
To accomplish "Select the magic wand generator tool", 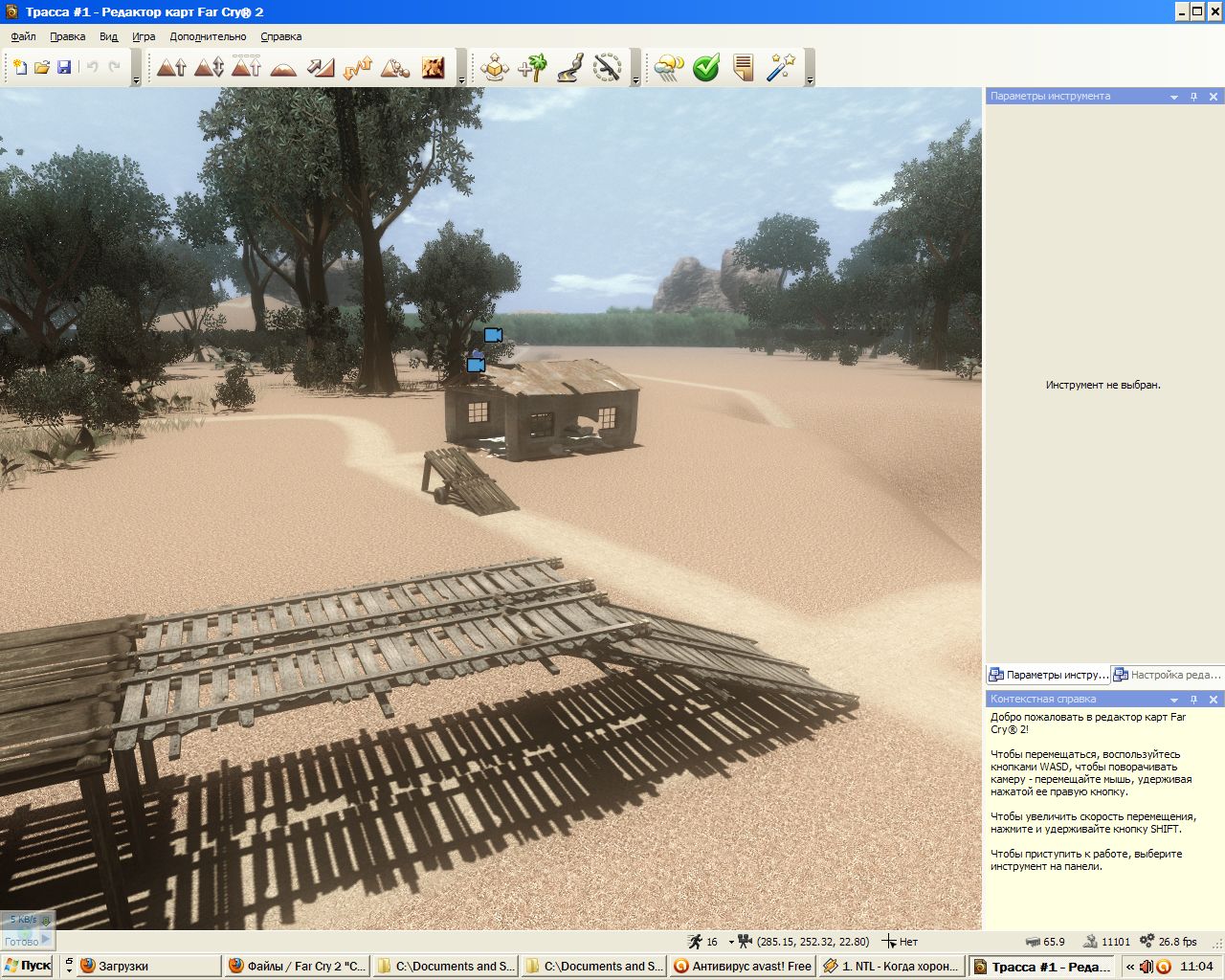I will (781, 68).
